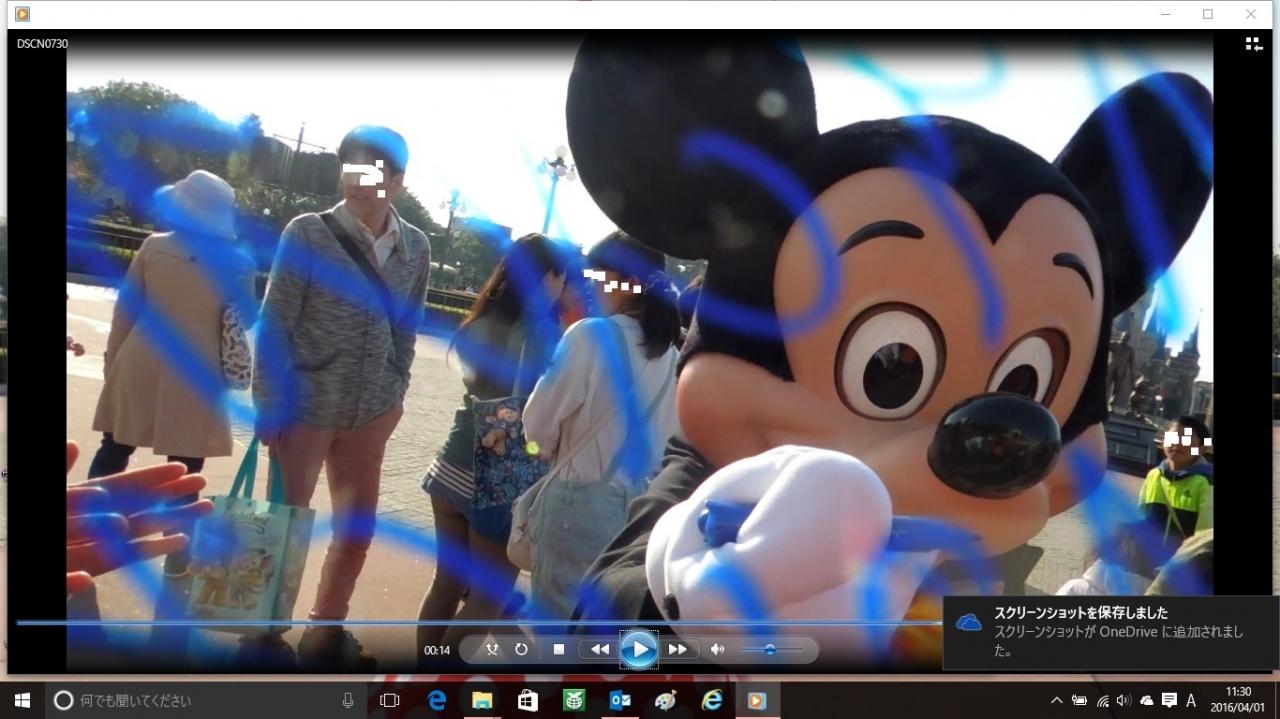Click the Cortana search box
Image resolution: width=1280 pixels, height=719 pixels.
[206, 701]
